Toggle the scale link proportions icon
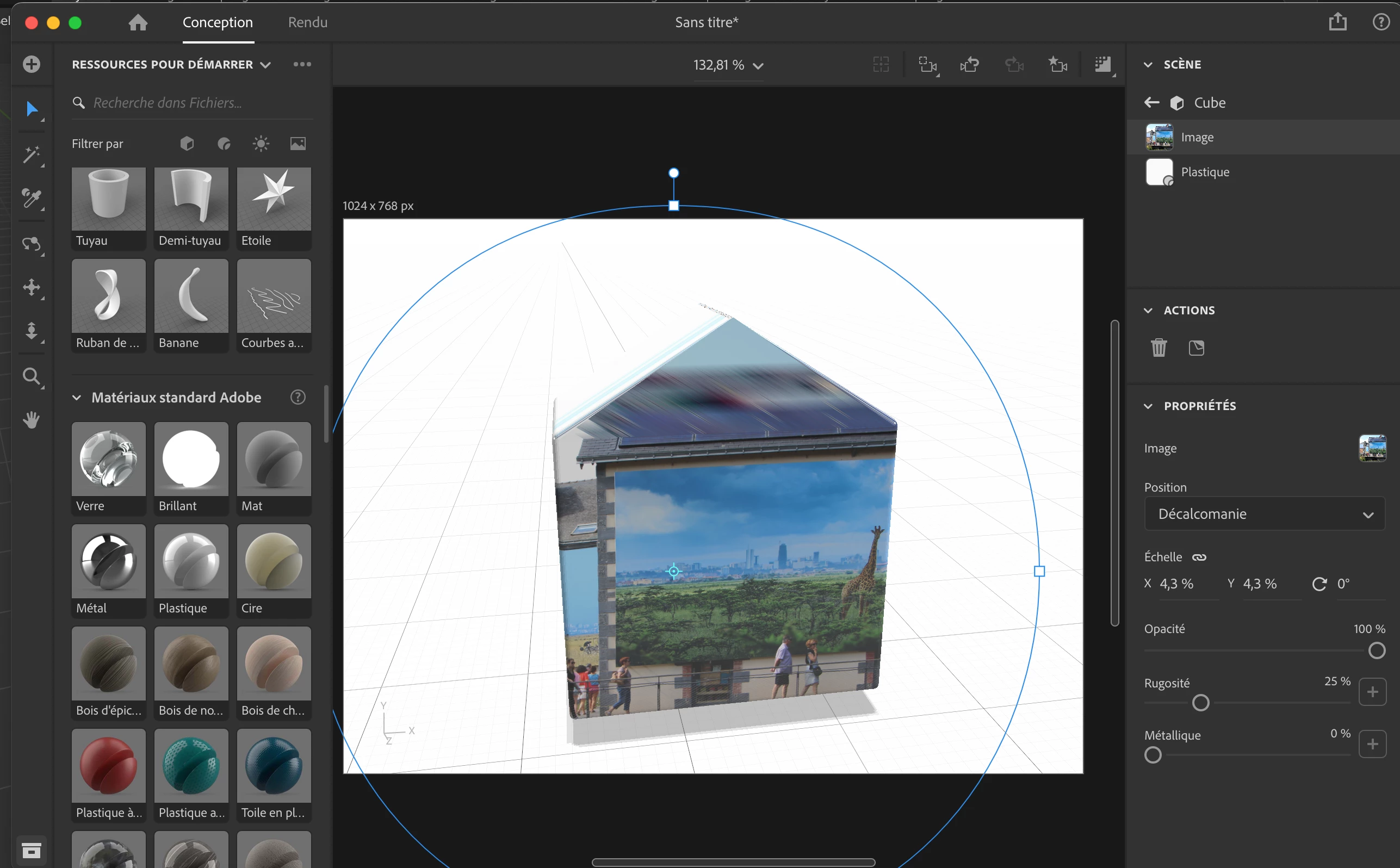The image size is (1400, 868). tap(1199, 557)
